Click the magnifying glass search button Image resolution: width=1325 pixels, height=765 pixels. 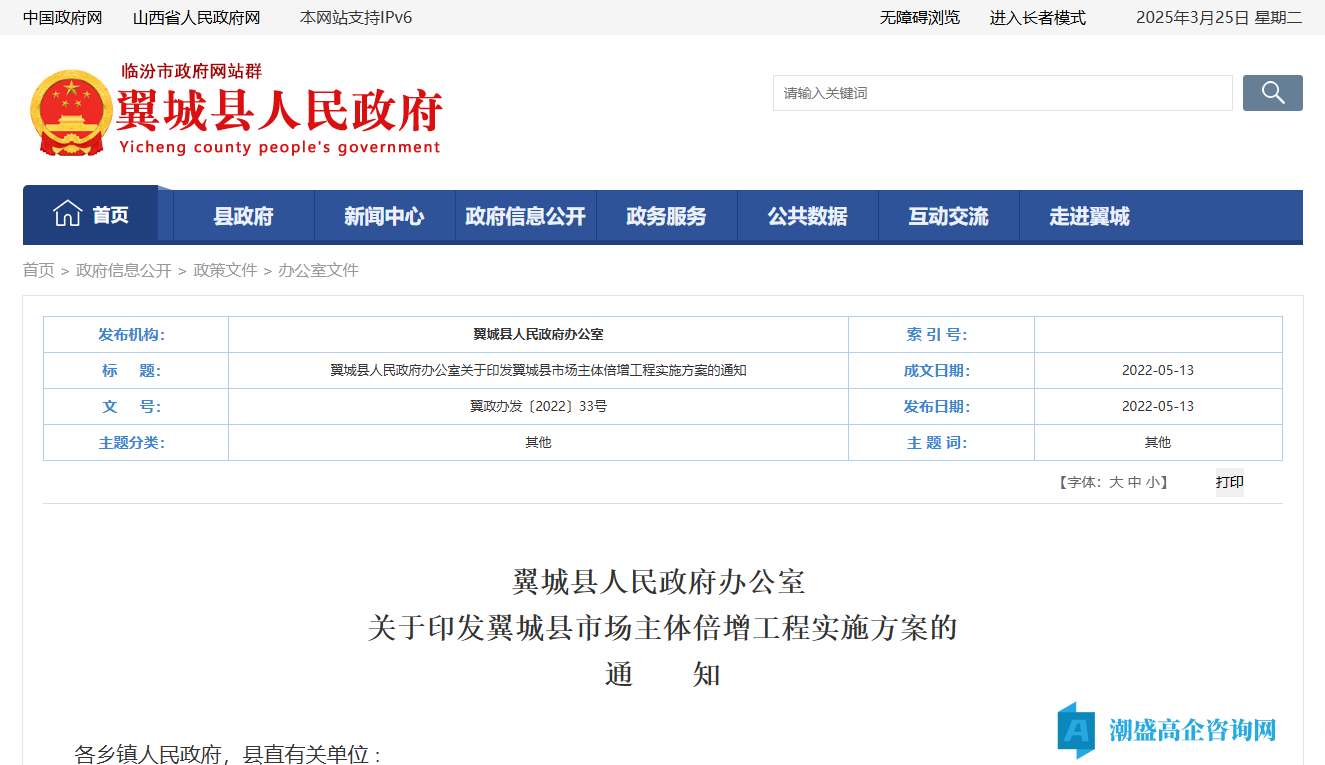(x=1272, y=93)
